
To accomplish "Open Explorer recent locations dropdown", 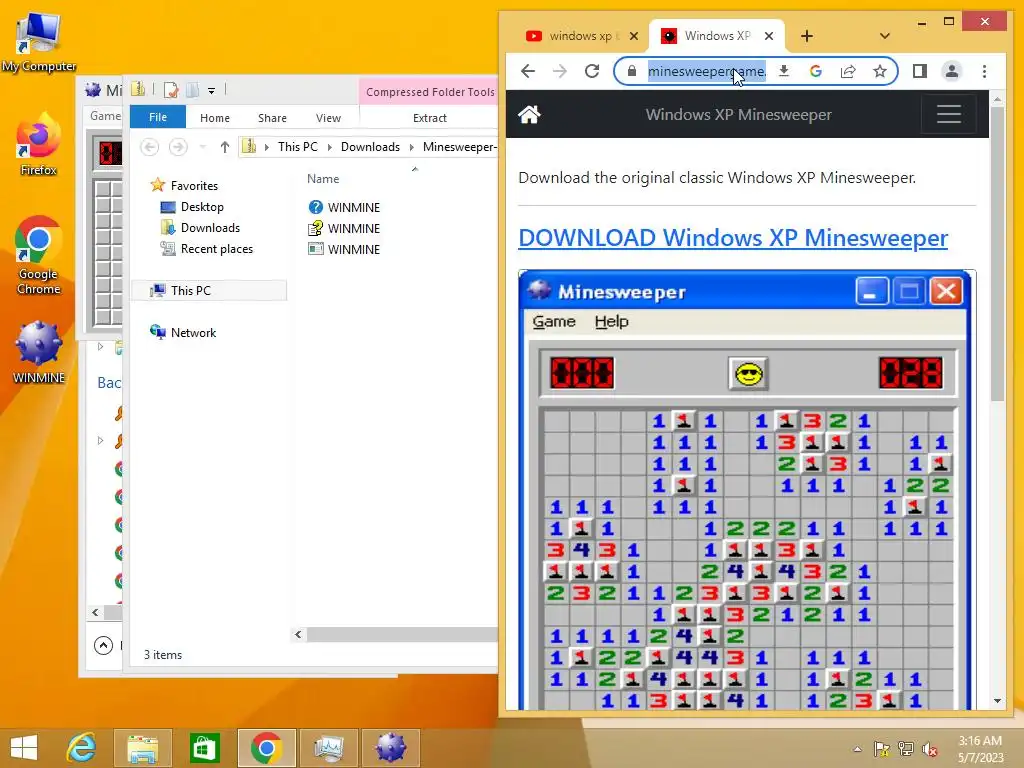I will (203, 147).
